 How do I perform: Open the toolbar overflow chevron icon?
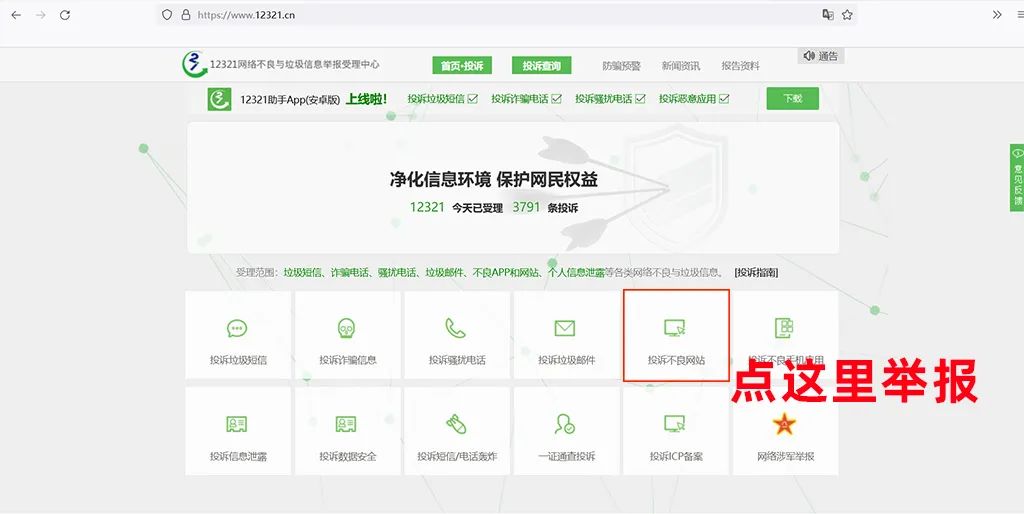(x=997, y=14)
